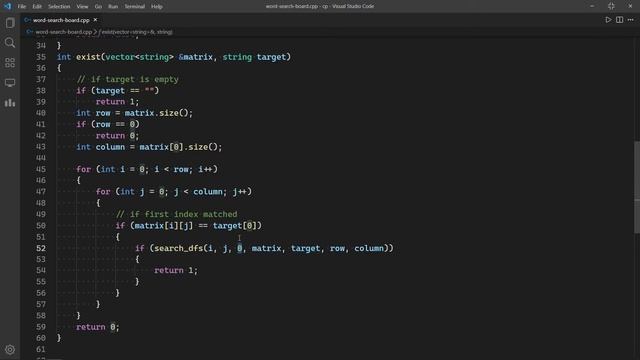Click 'vector<string>' type on line 35
640x360 pixels.
click(140, 57)
